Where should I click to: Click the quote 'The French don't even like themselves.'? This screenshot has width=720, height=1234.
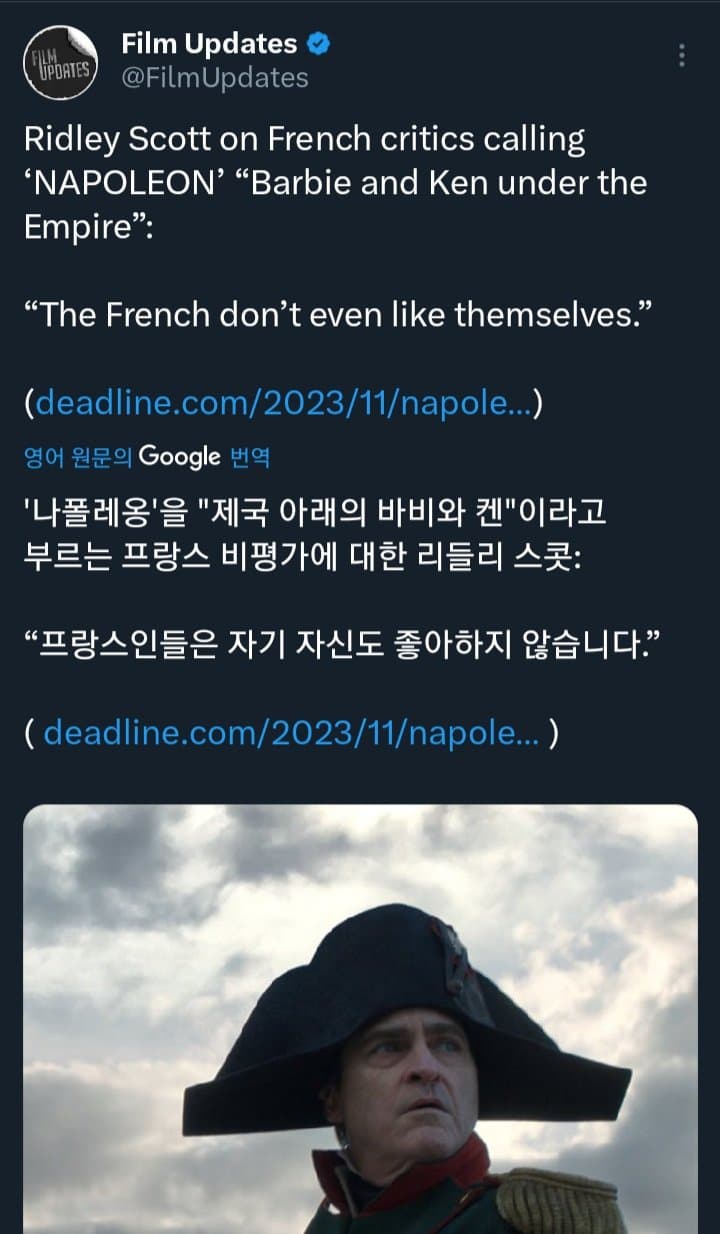(338, 316)
